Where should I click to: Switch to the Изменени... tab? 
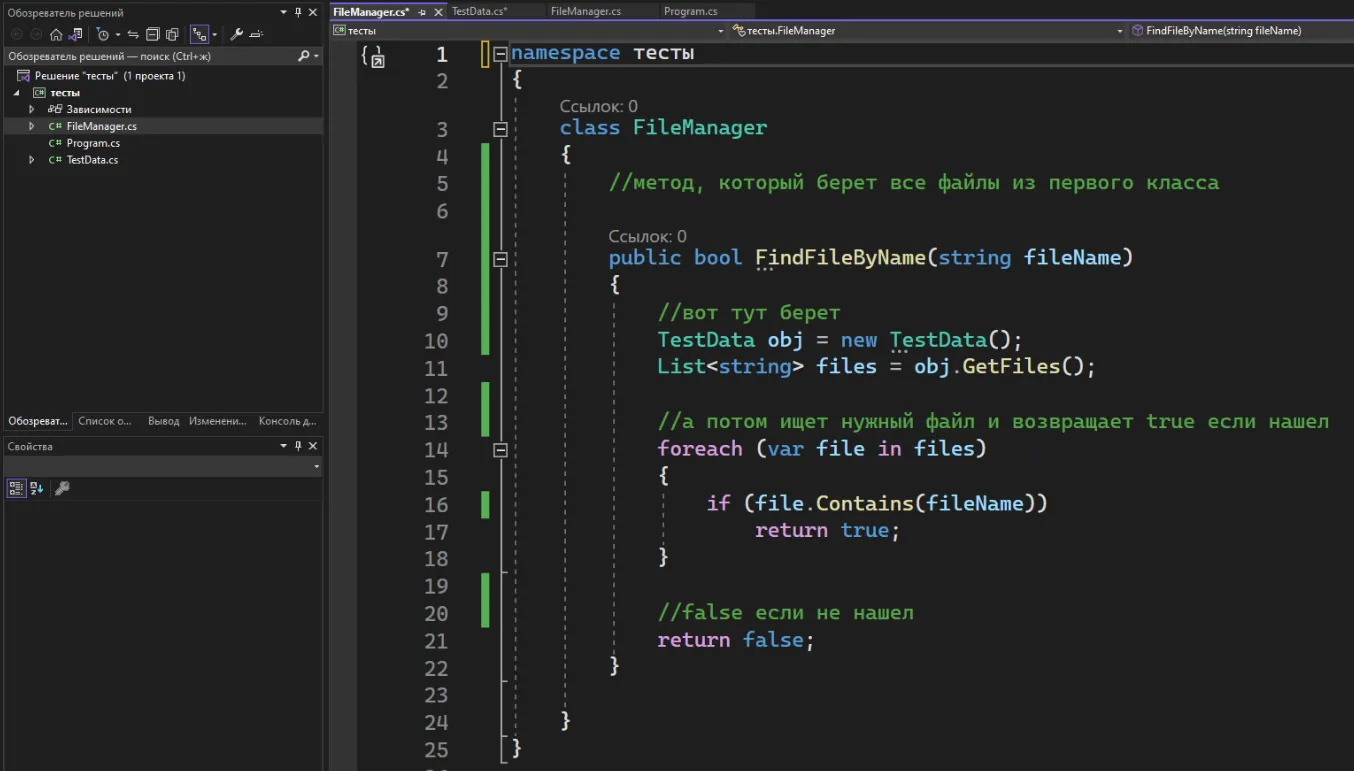pos(218,421)
